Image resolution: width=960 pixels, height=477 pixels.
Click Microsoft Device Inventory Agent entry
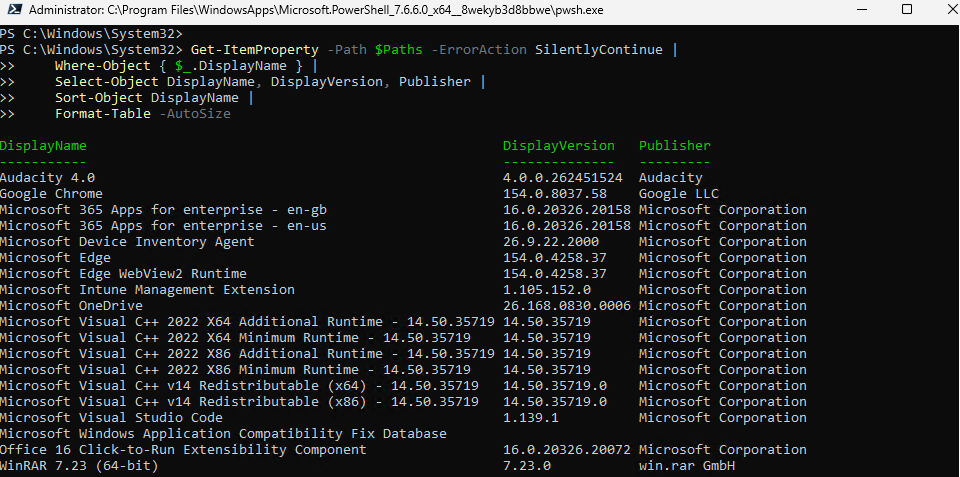127,241
